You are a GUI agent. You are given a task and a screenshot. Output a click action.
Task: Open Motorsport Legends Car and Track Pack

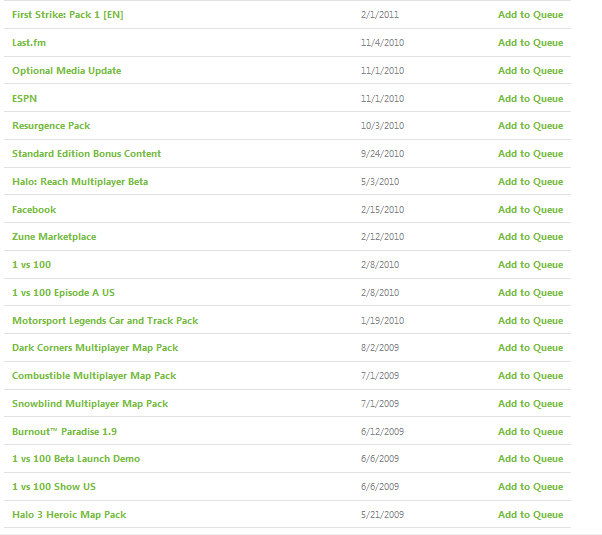105,321
